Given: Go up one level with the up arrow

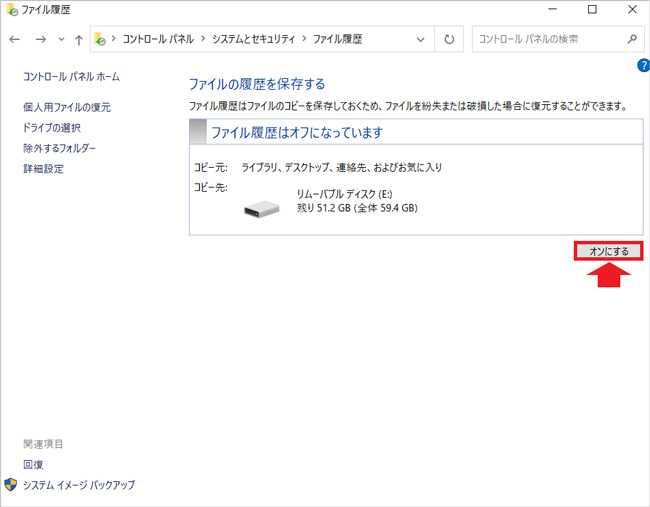Looking at the screenshot, I should click(x=79, y=39).
